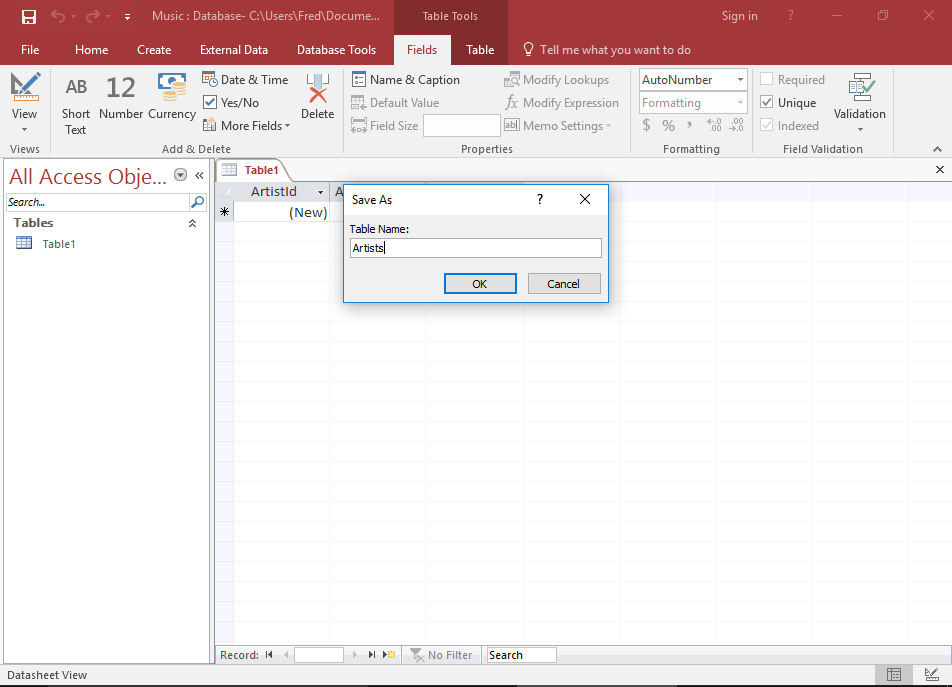Toggle the Unique checkbox
This screenshot has height=687, width=952.
pyautogui.click(x=767, y=102)
